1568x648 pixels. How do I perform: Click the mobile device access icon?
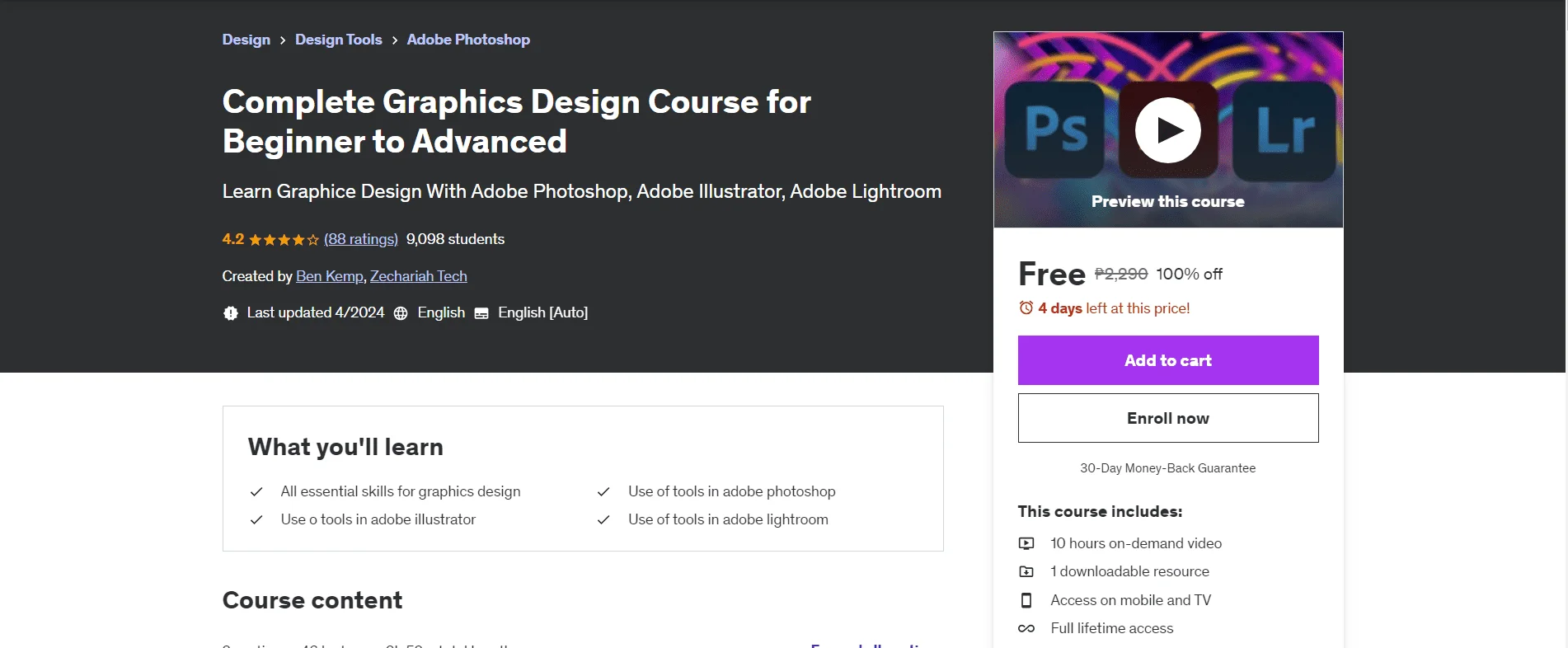coord(1026,600)
